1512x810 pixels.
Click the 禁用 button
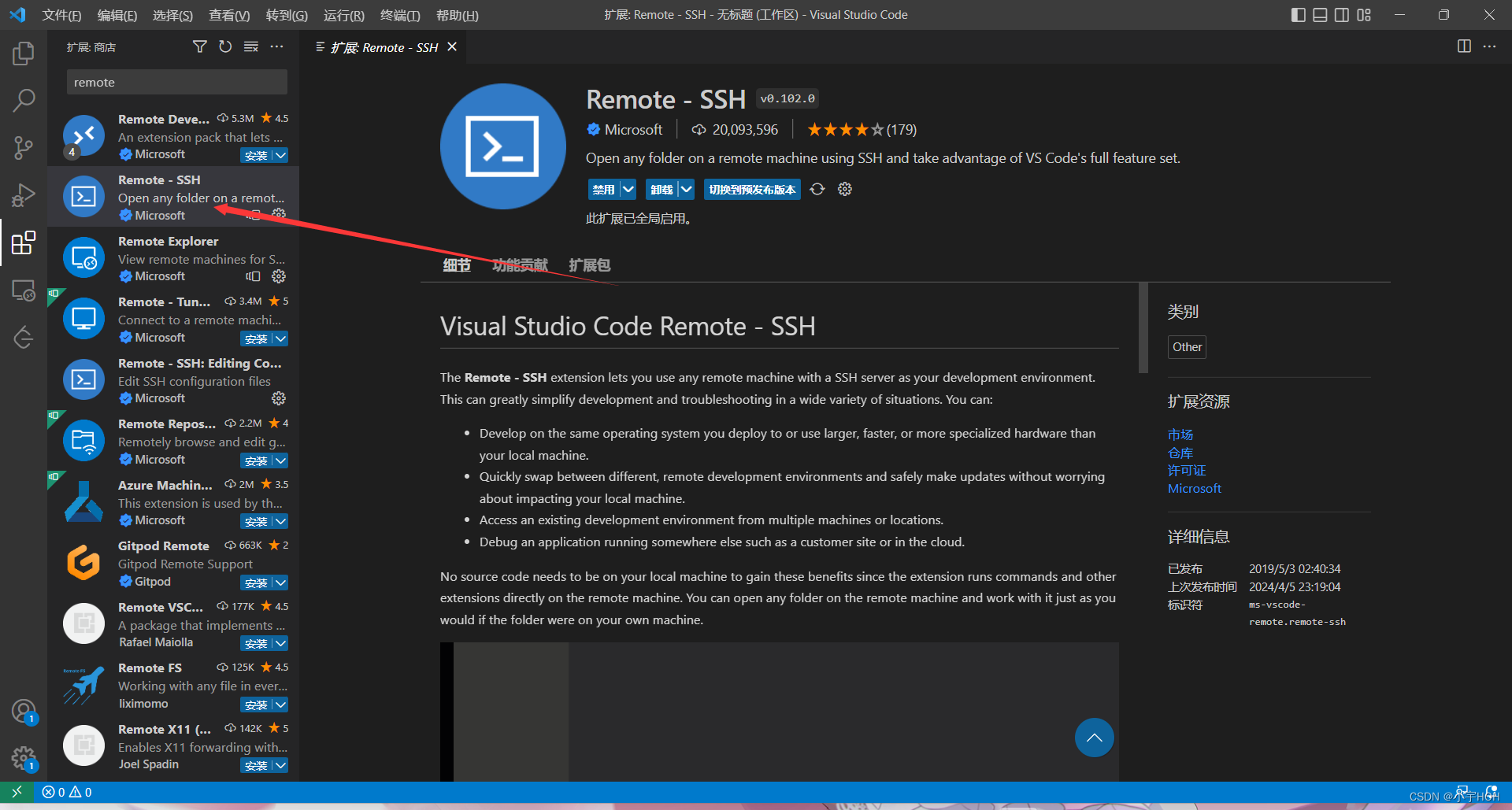pos(604,189)
